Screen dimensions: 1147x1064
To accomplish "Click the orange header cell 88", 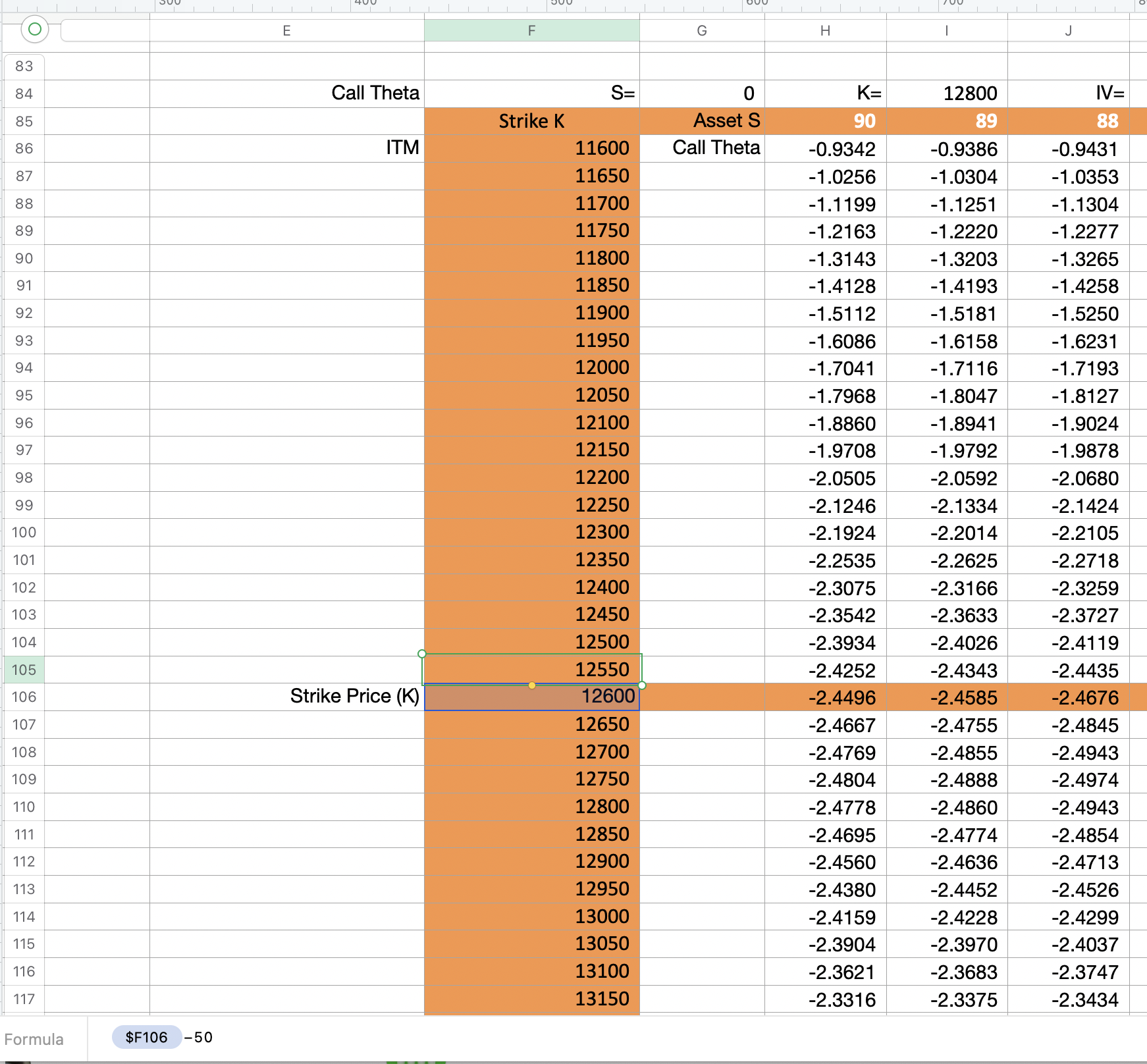I will pos(1068,121).
